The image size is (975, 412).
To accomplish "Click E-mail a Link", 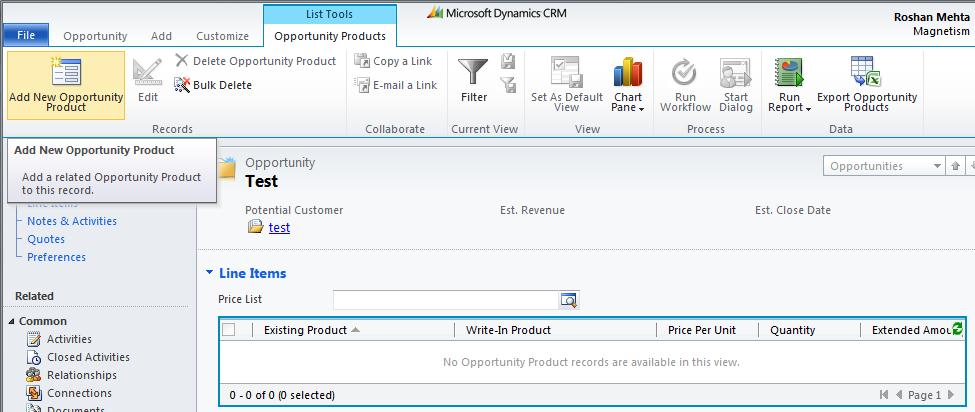I will coord(395,85).
